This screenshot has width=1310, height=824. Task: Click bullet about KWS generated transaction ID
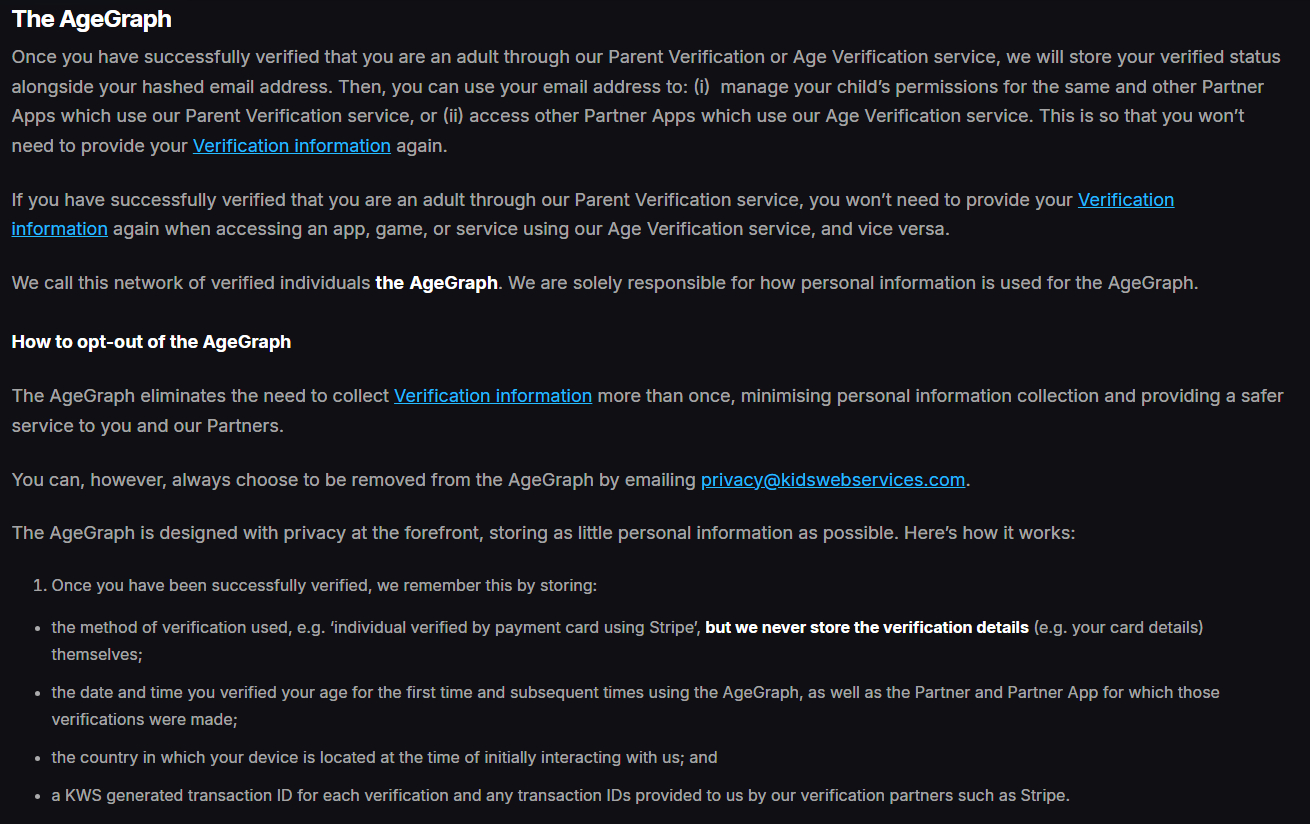[560, 796]
